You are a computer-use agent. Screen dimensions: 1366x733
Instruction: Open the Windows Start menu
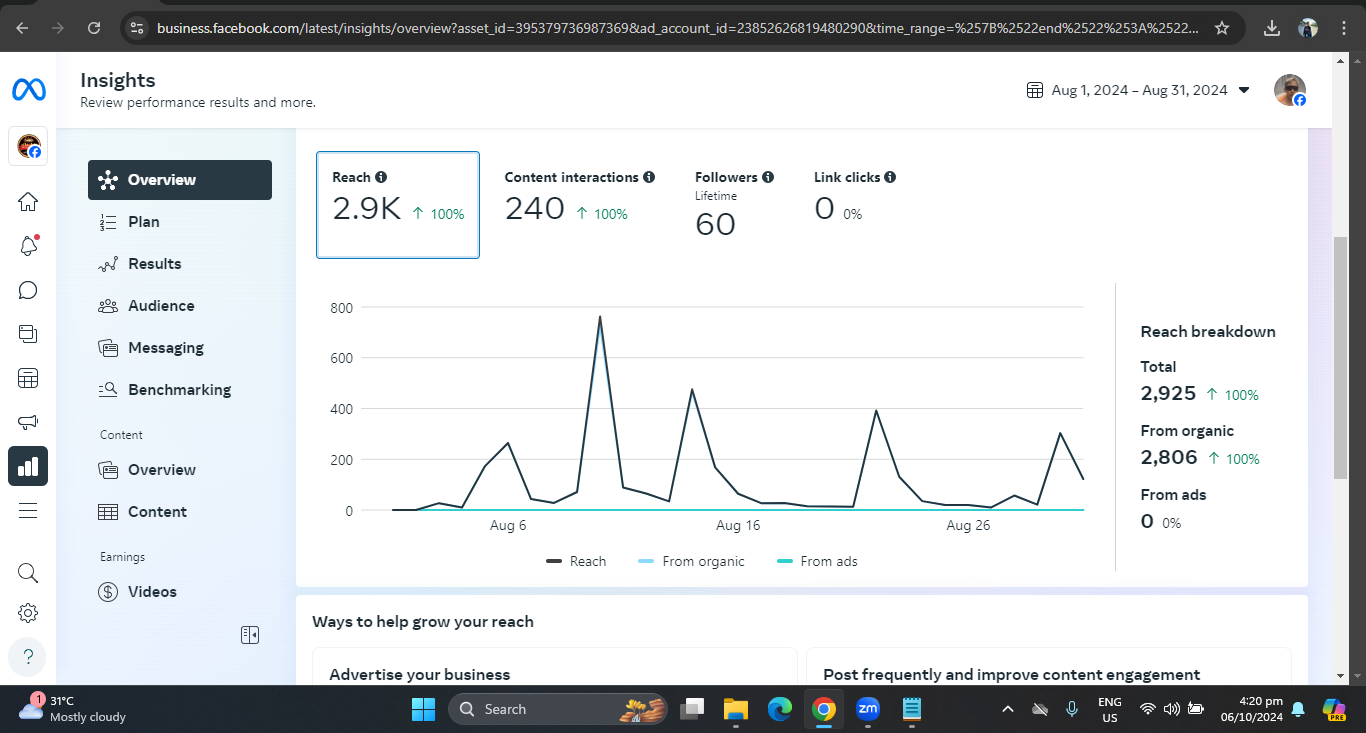point(423,709)
